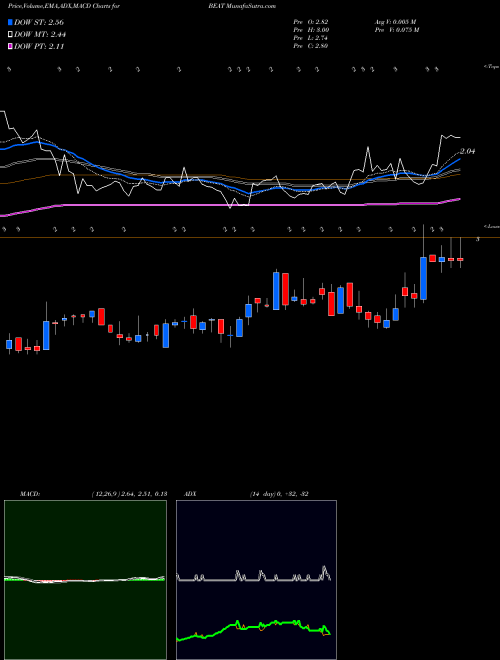The image size is (500, 660).
Task: Click the 'BEAT MunafaSutra.com' heading text
Action: click(x=242, y=6)
